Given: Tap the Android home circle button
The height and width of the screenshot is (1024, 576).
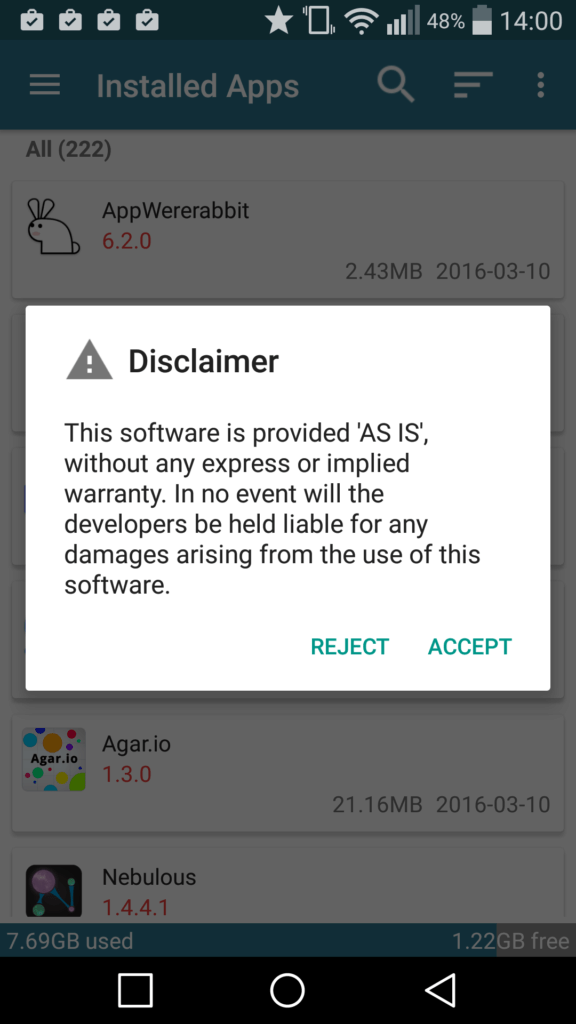Looking at the screenshot, I should click(287, 990).
